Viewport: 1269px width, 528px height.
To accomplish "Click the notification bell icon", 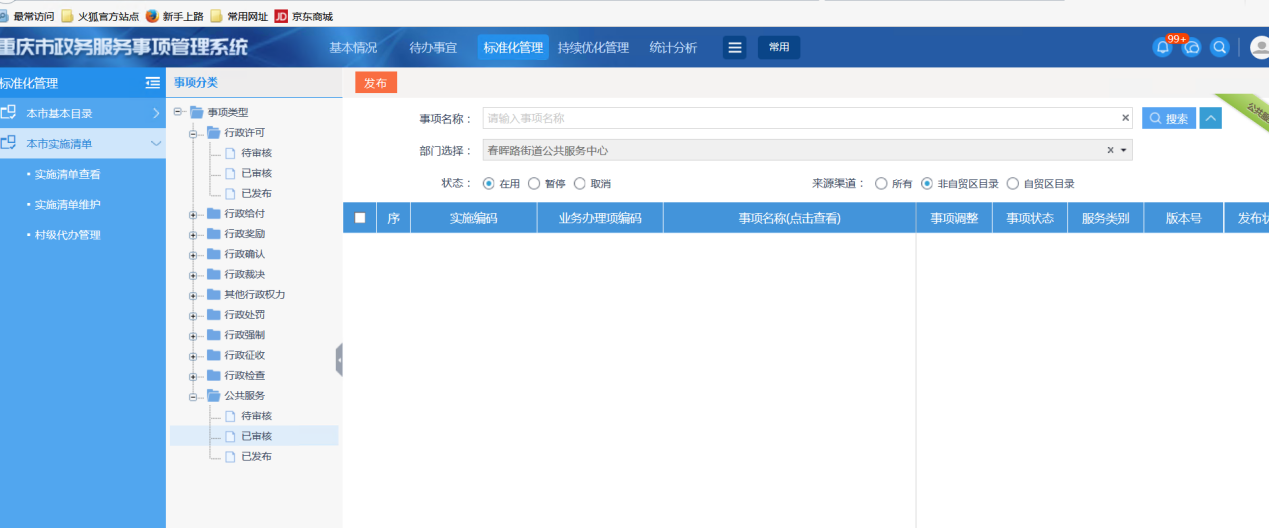I will 1162,48.
